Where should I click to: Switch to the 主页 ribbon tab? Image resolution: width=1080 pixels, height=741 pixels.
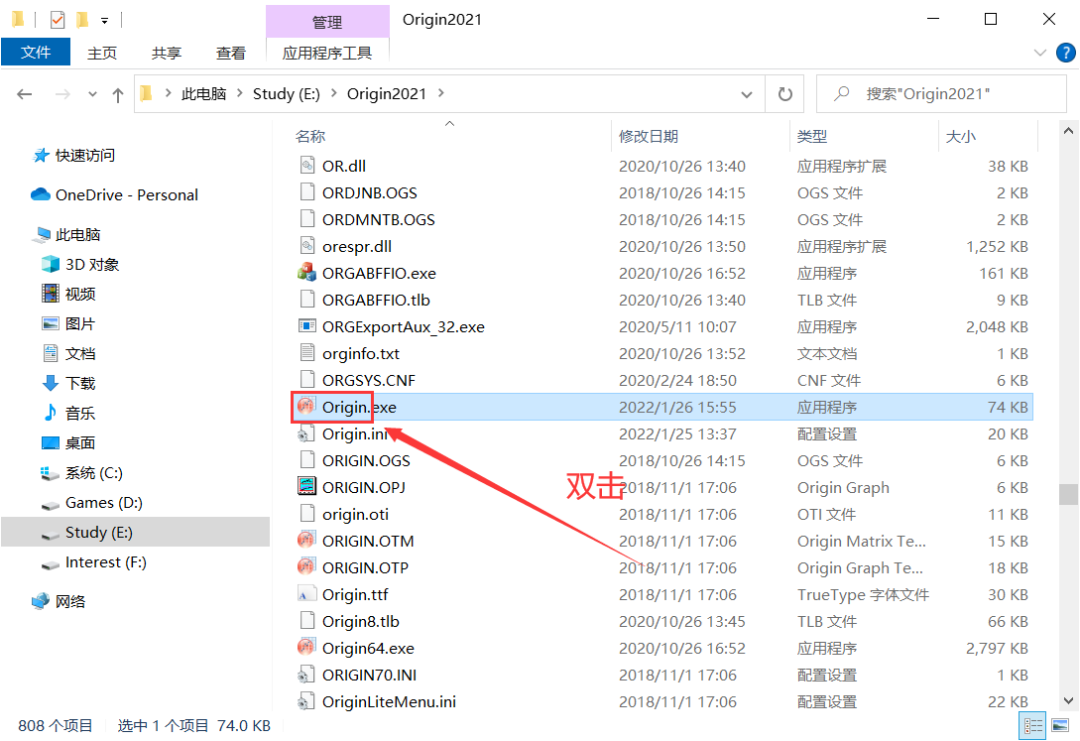point(102,53)
